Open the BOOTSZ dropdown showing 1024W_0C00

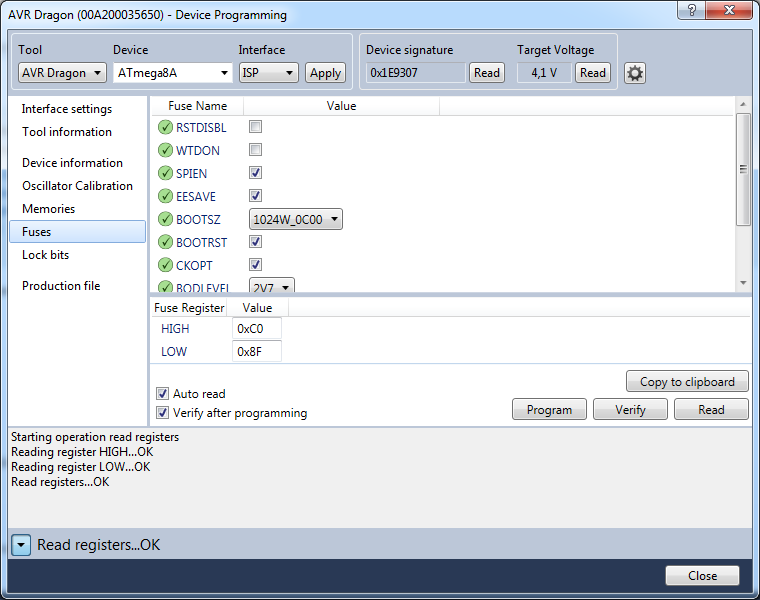296,220
